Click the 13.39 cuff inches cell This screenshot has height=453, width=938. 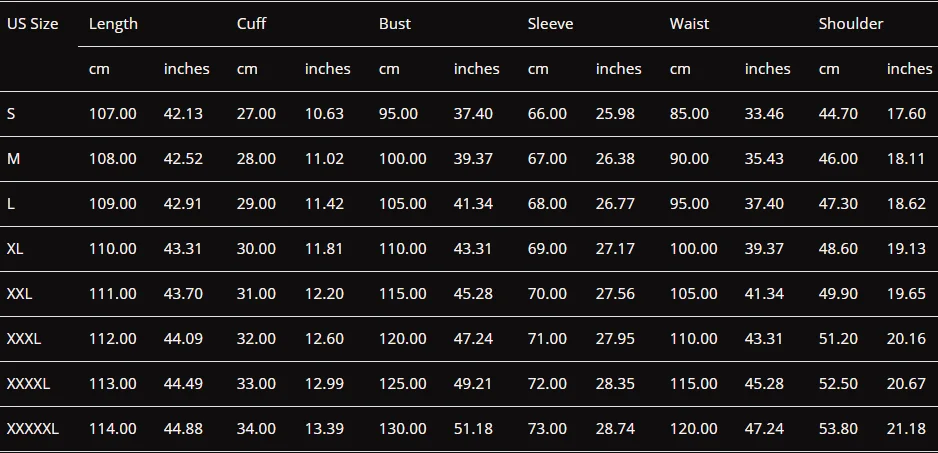tap(324, 429)
